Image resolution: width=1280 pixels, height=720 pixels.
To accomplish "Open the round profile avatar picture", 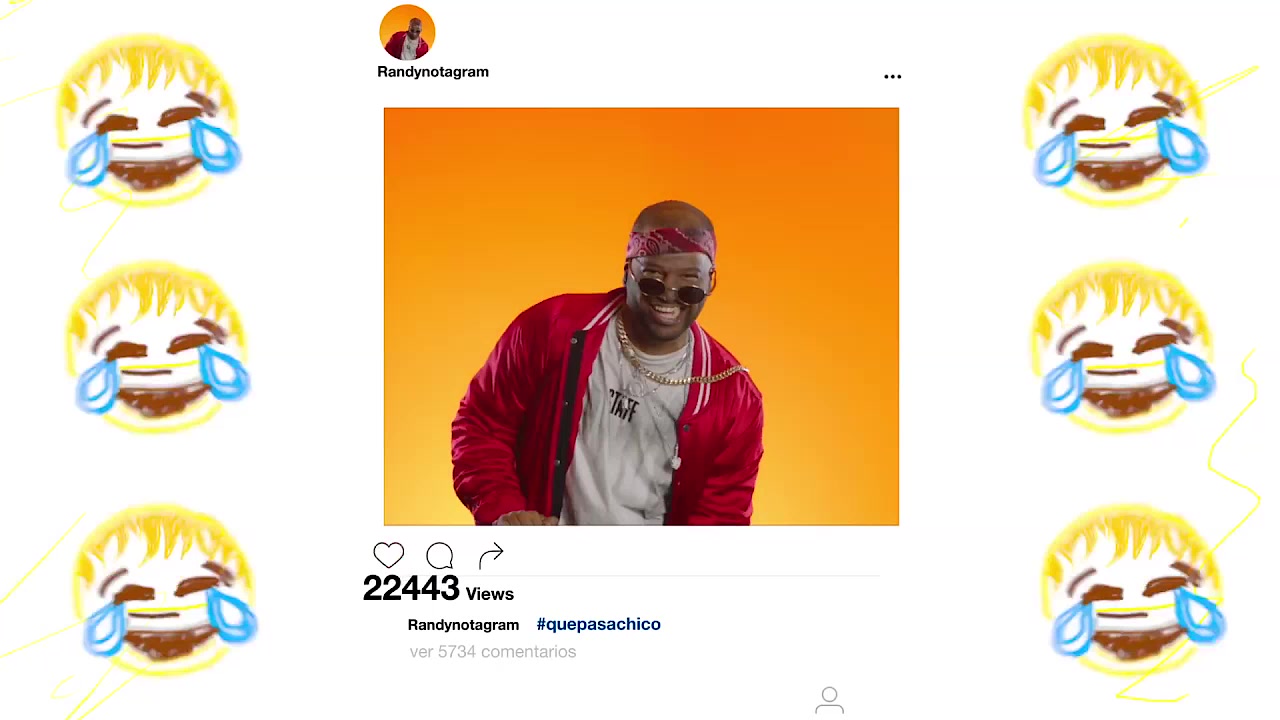I will point(407,32).
